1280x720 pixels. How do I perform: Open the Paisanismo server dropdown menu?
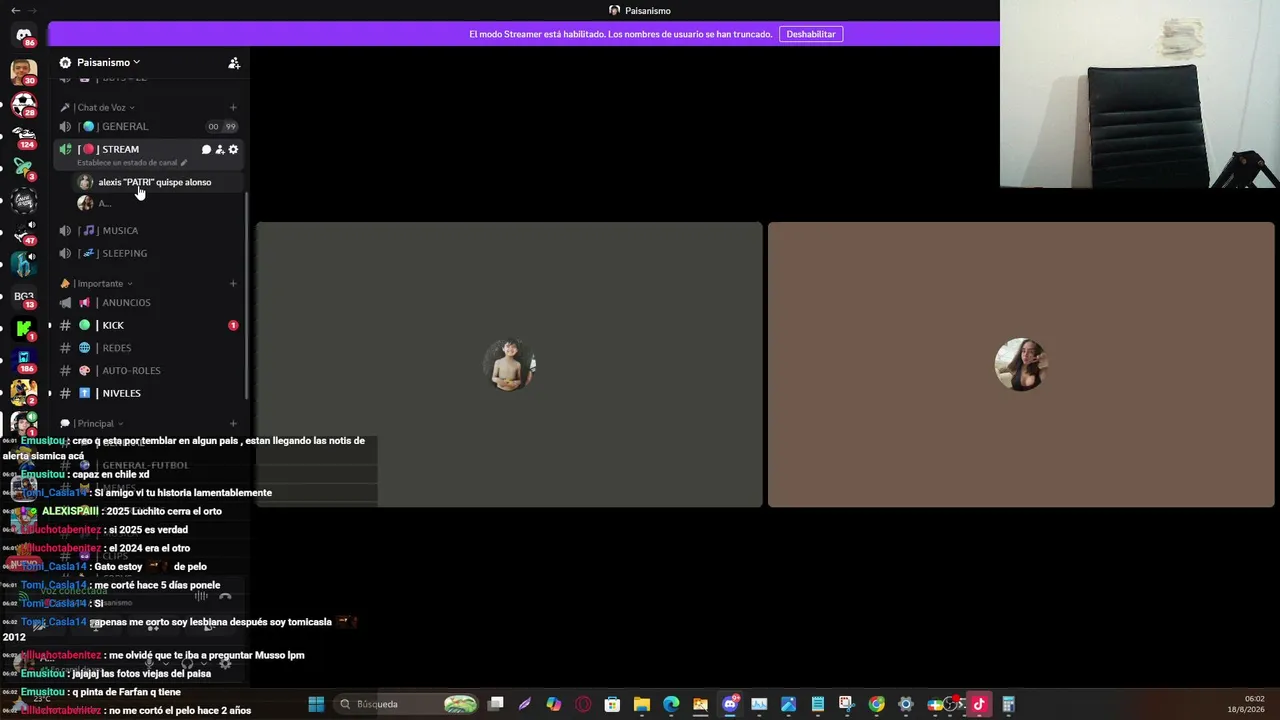(x=108, y=63)
